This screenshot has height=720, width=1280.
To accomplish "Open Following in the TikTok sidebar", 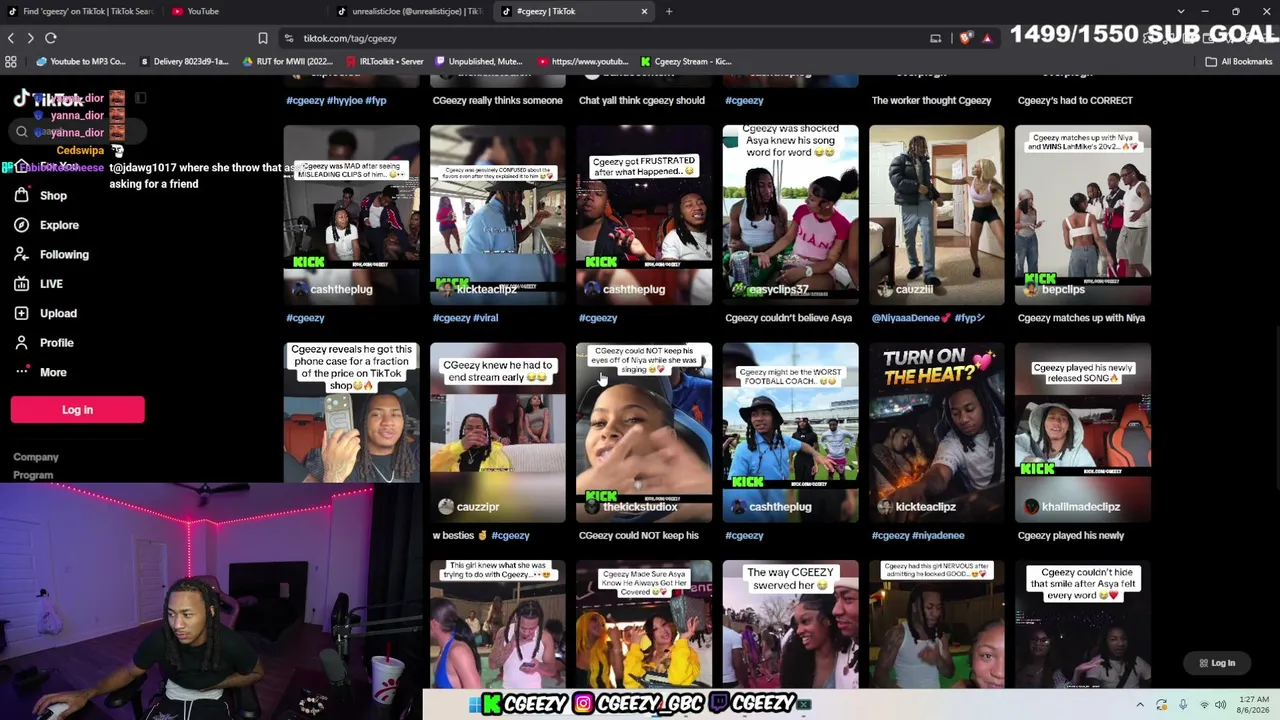I will pyautogui.click(x=64, y=254).
